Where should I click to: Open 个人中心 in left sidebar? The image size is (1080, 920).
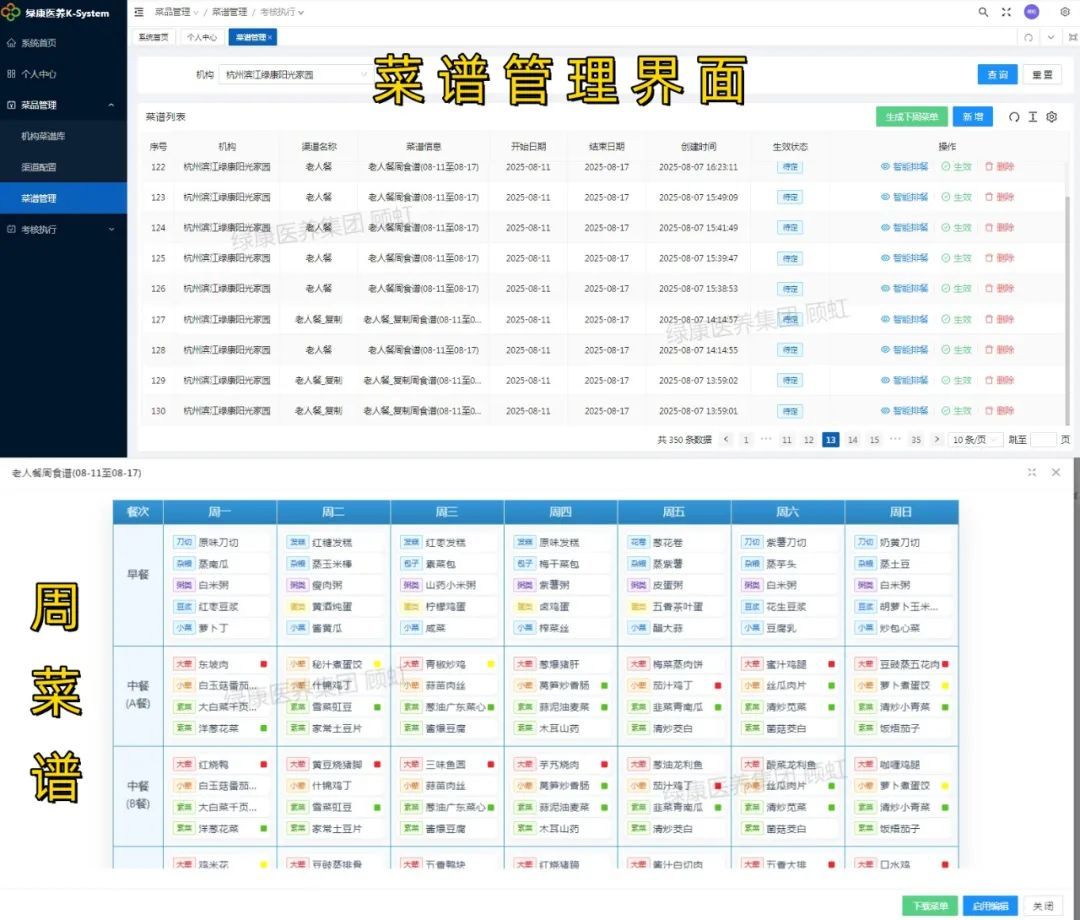click(63, 74)
